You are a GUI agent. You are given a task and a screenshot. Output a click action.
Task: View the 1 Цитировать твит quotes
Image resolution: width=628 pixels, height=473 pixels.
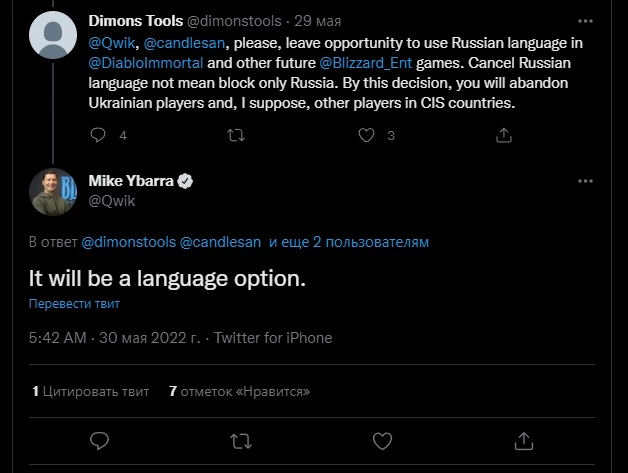(x=91, y=391)
